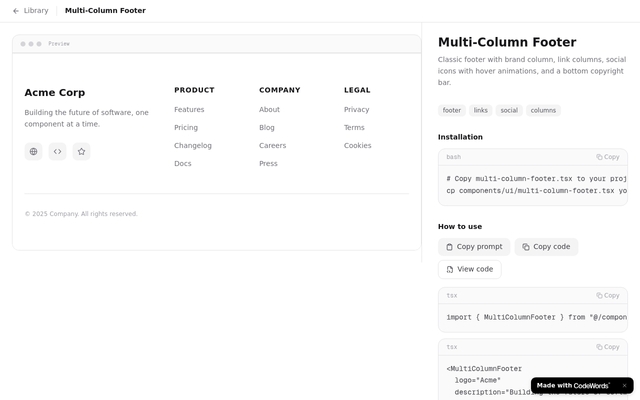Viewport: 640px width, 400px height.
Task: Select the social tag chip
Action: [x=509, y=110]
